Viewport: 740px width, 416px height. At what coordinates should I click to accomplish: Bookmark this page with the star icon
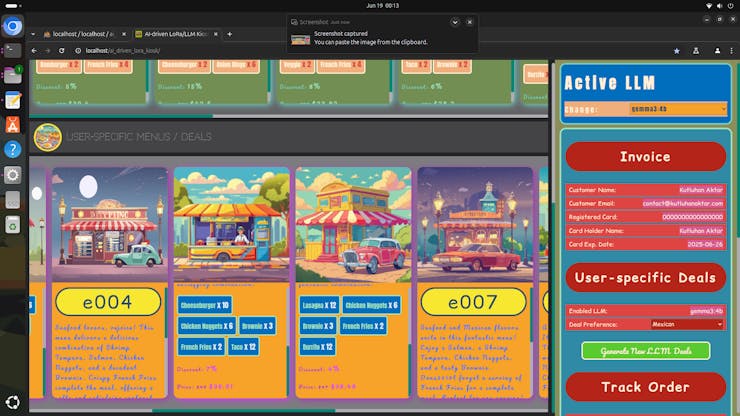click(677, 50)
